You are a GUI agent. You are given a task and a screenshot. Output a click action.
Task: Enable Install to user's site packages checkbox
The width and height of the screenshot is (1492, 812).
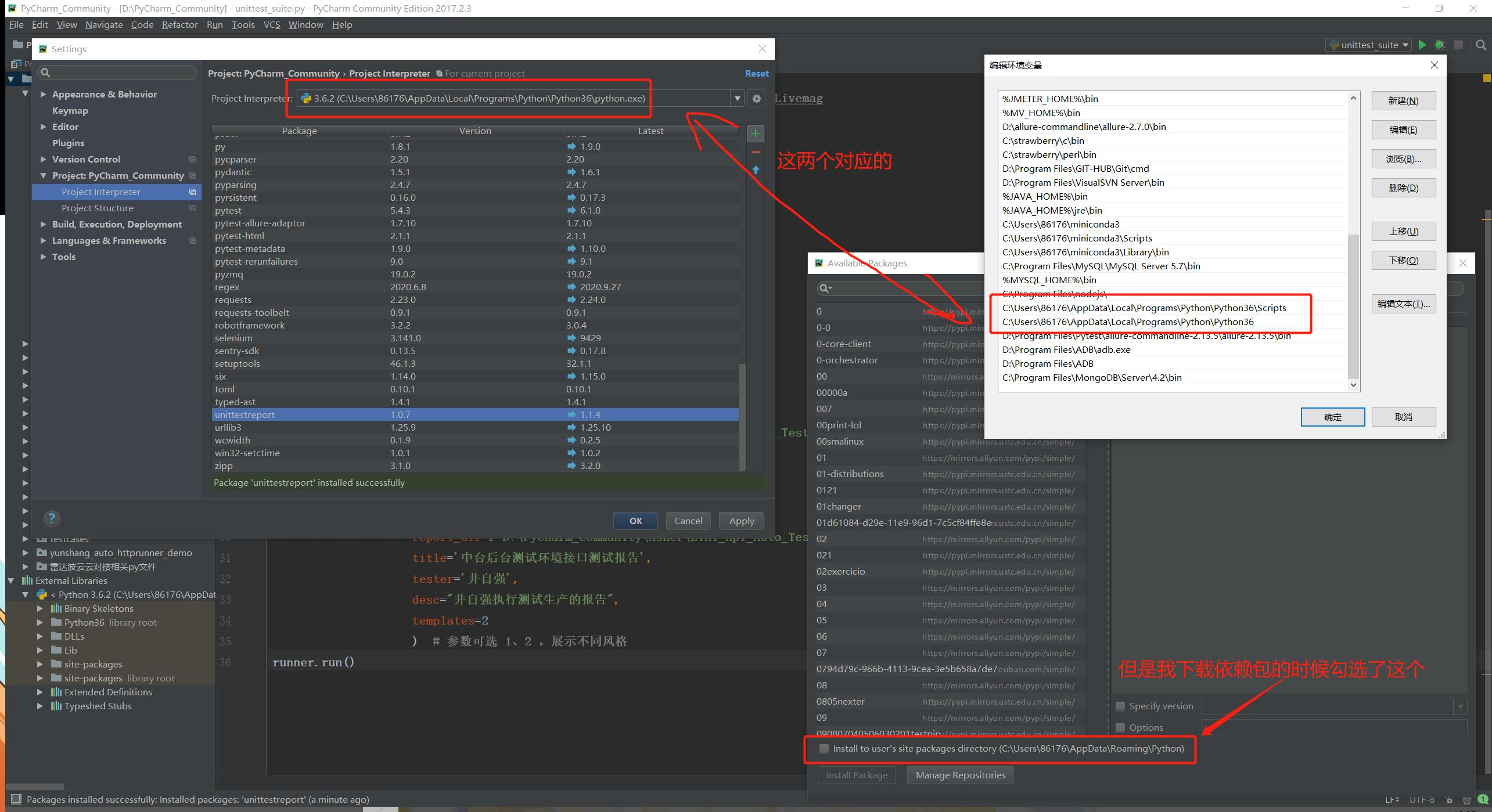tap(824, 749)
